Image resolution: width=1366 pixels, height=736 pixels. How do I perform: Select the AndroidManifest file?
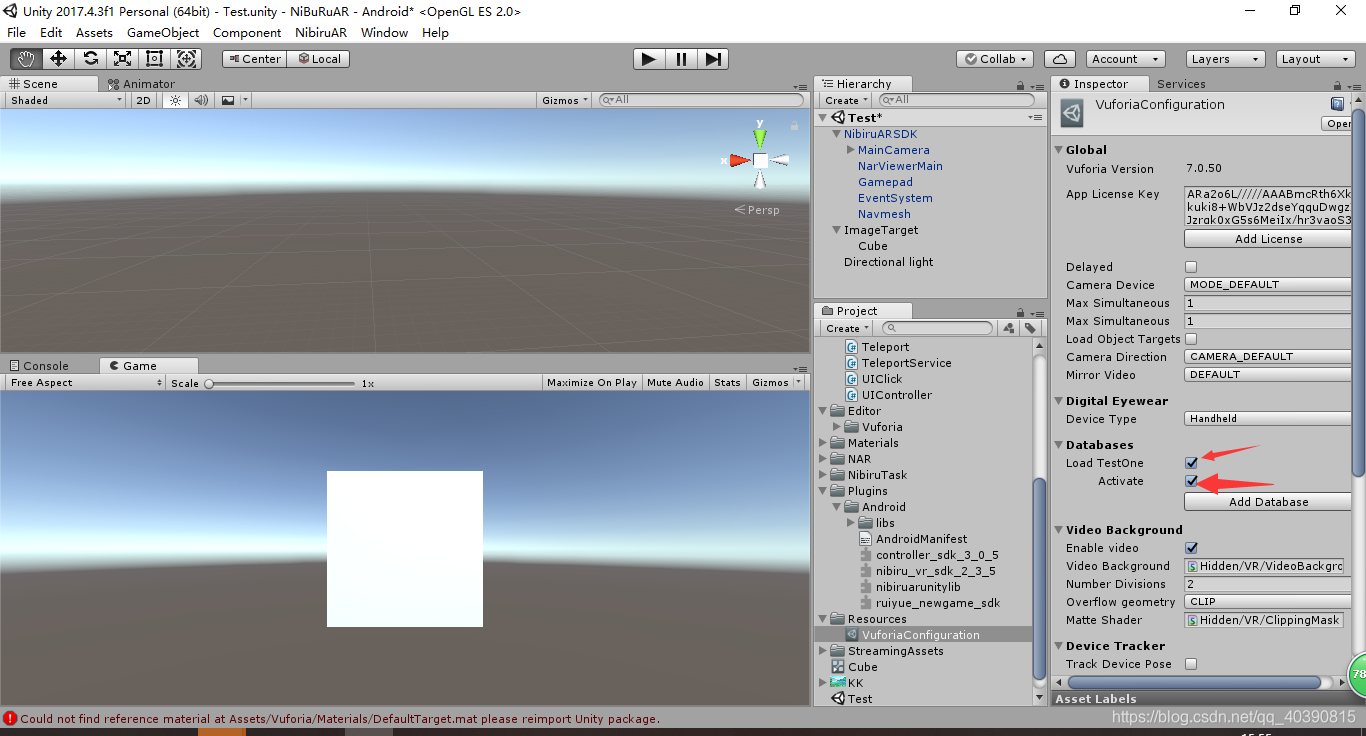click(921, 539)
